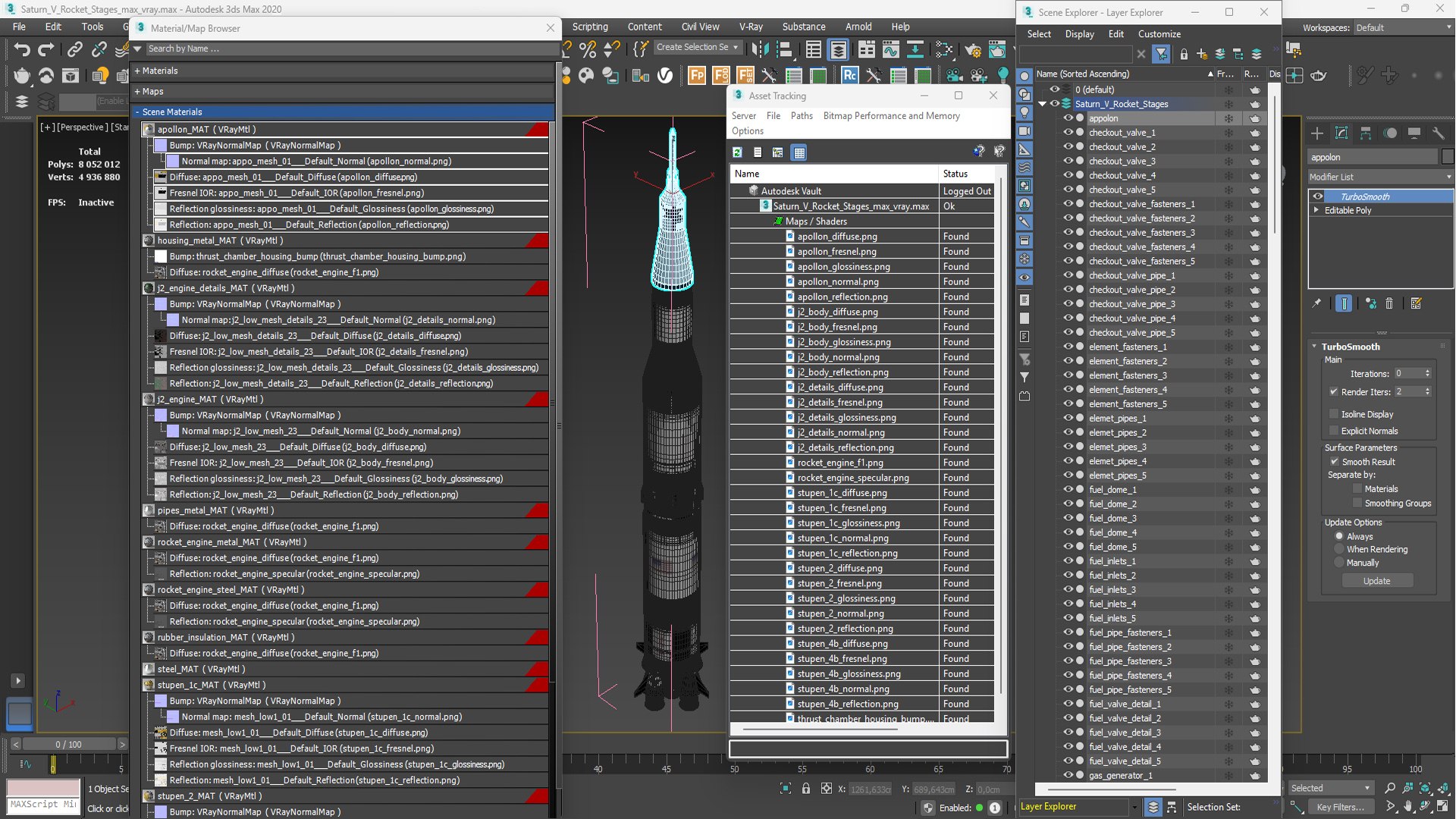This screenshot has width=1456, height=819.
Task: Open the Curve Editor icon
Action: (890, 50)
